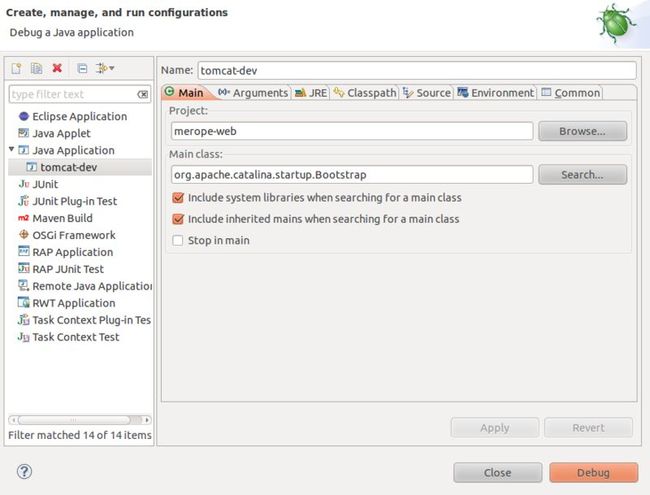Screen dimensions: 650x495
Task: Select RWT Application label in list
Action: (x=74, y=303)
